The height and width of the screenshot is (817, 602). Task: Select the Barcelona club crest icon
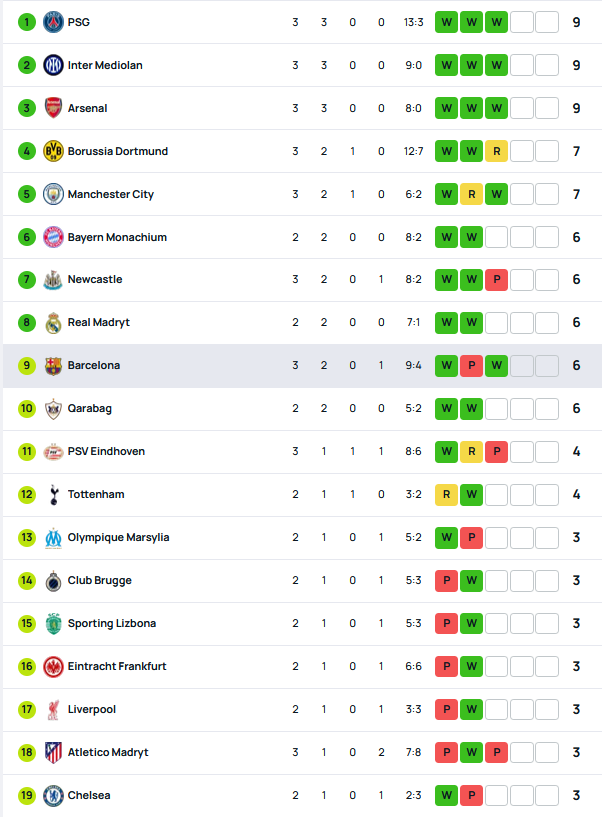pyautogui.click(x=53, y=366)
